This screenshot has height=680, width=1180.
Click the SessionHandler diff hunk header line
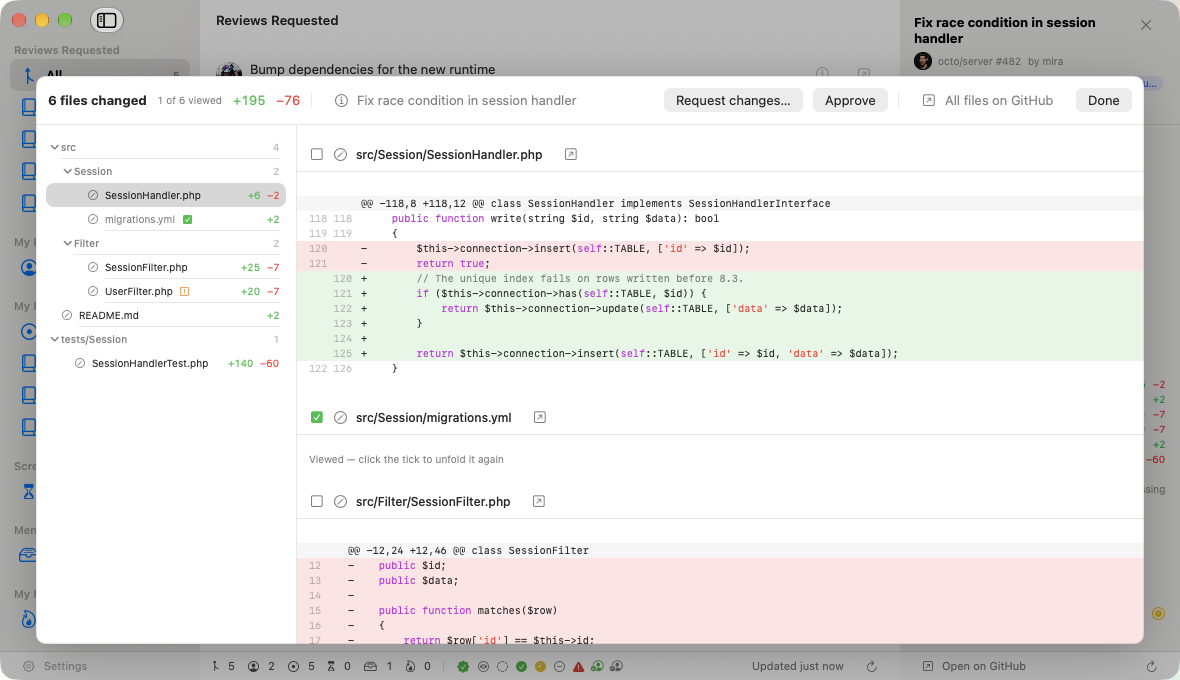pyautogui.click(x=720, y=204)
